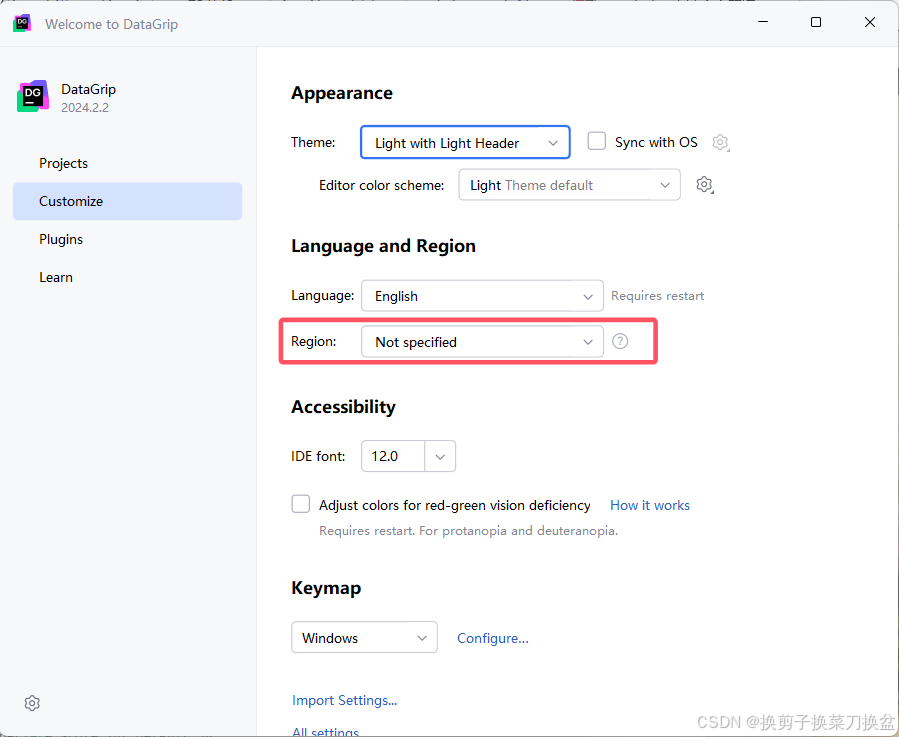Go to the Projects section
This screenshot has height=737, width=899.
[127, 163]
